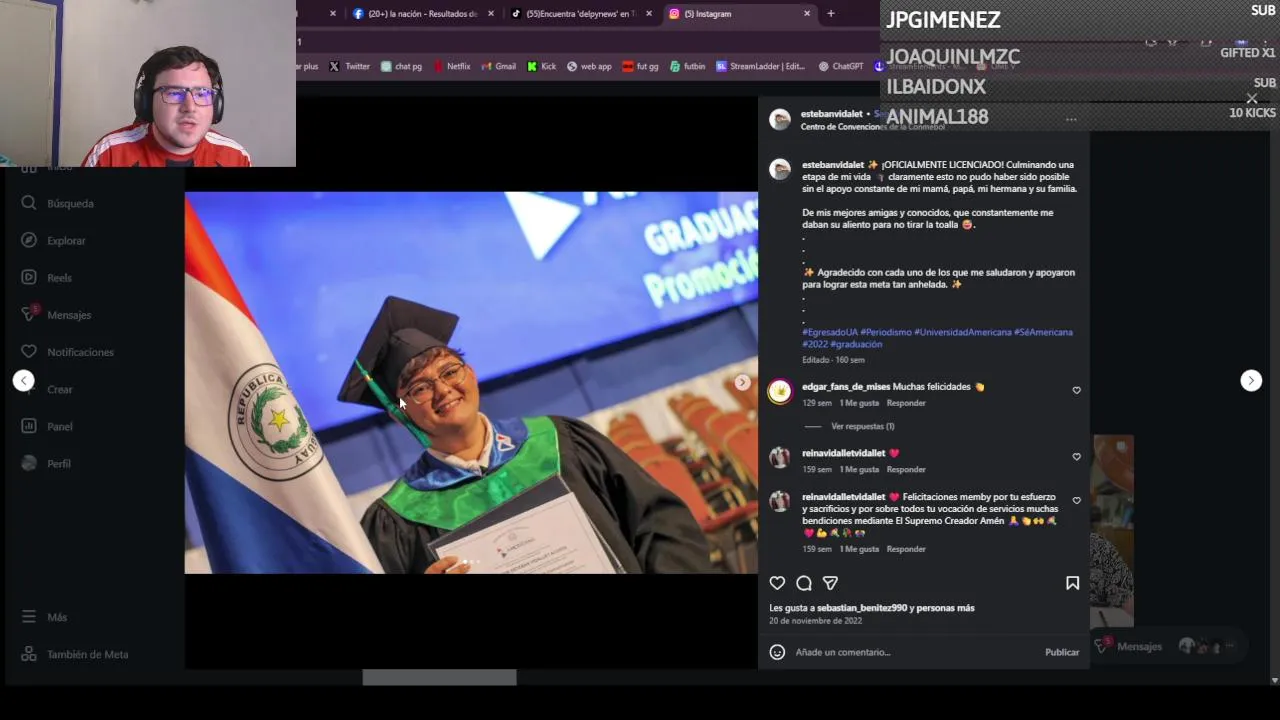The height and width of the screenshot is (720, 1280).
Task: Open a new browser tab with the plus button
Action: [x=831, y=14]
